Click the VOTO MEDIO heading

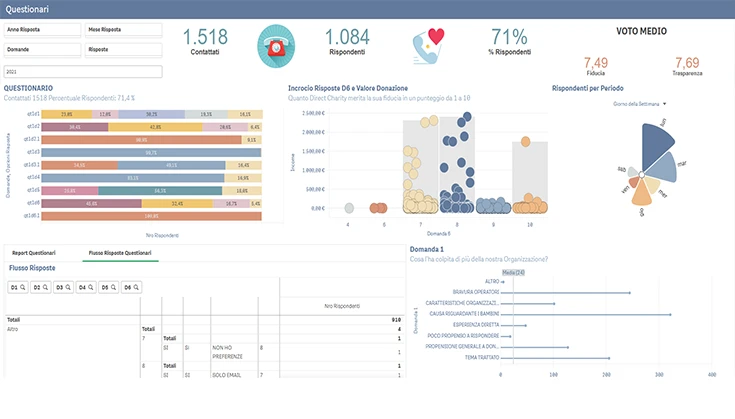point(641,31)
